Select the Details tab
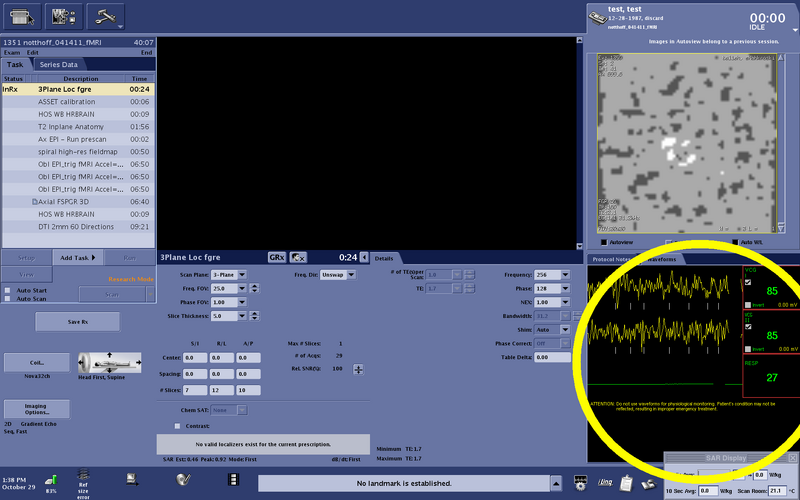 384,258
